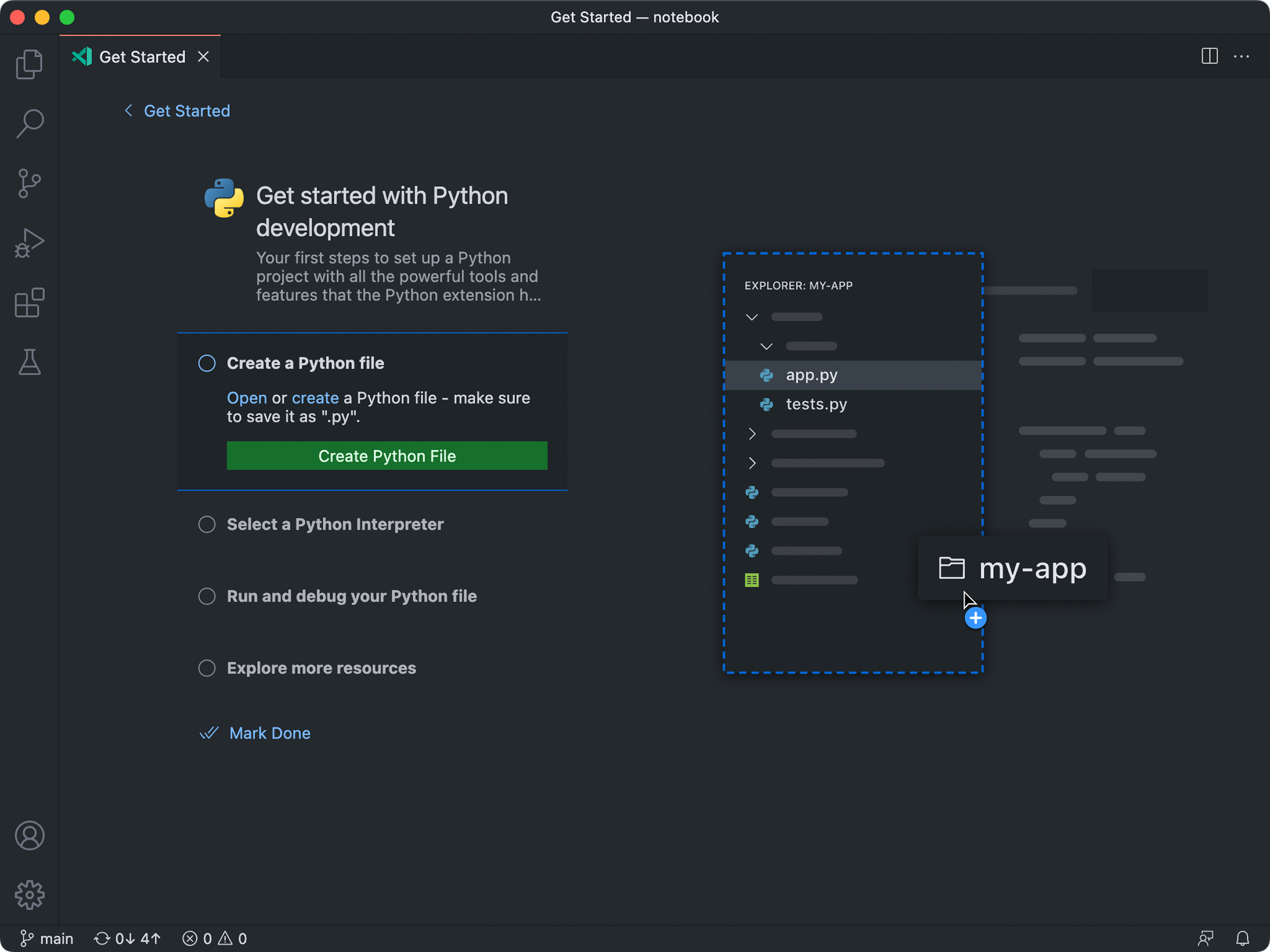
Task: Mark Explore more resources step done
Action: [x=207, y=668]
